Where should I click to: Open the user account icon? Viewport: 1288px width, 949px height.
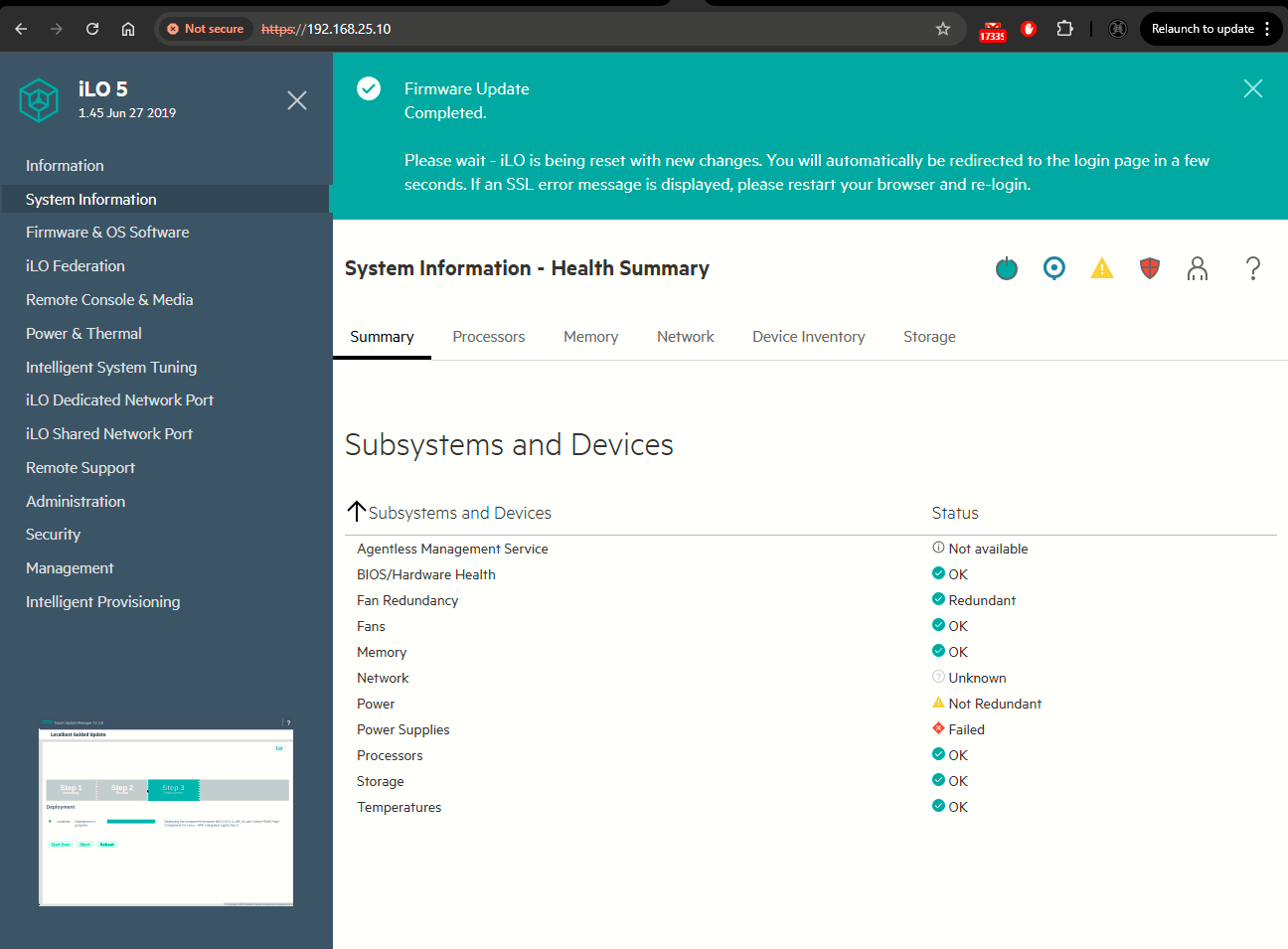(1198, 268)
